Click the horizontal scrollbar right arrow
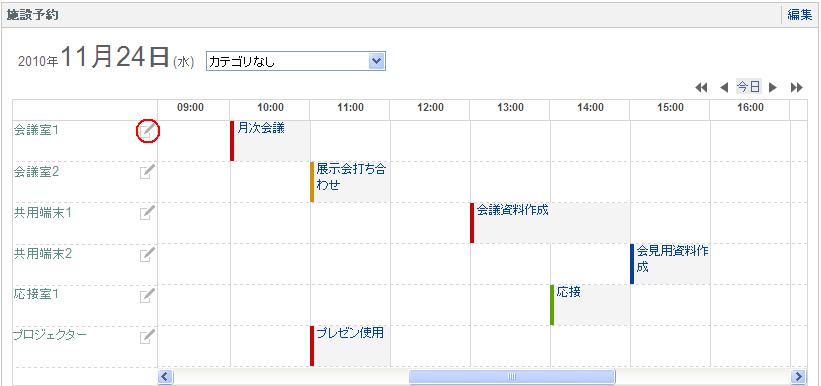 click(x=799, y=376)
